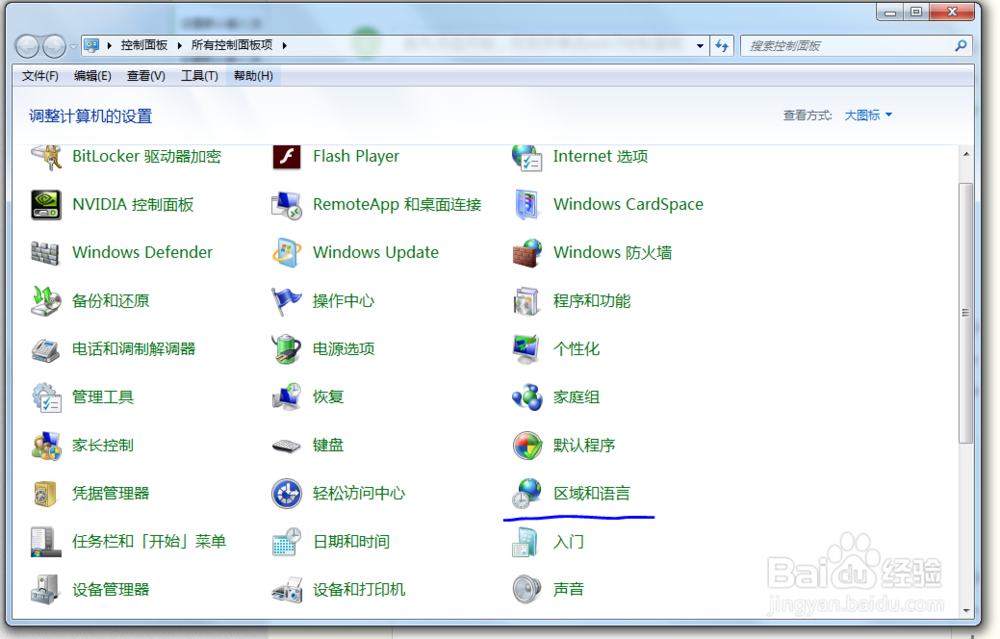Click the vertical scrollbar thumb
This screenshot has height=639, width=1000.
tap(966, 313)
